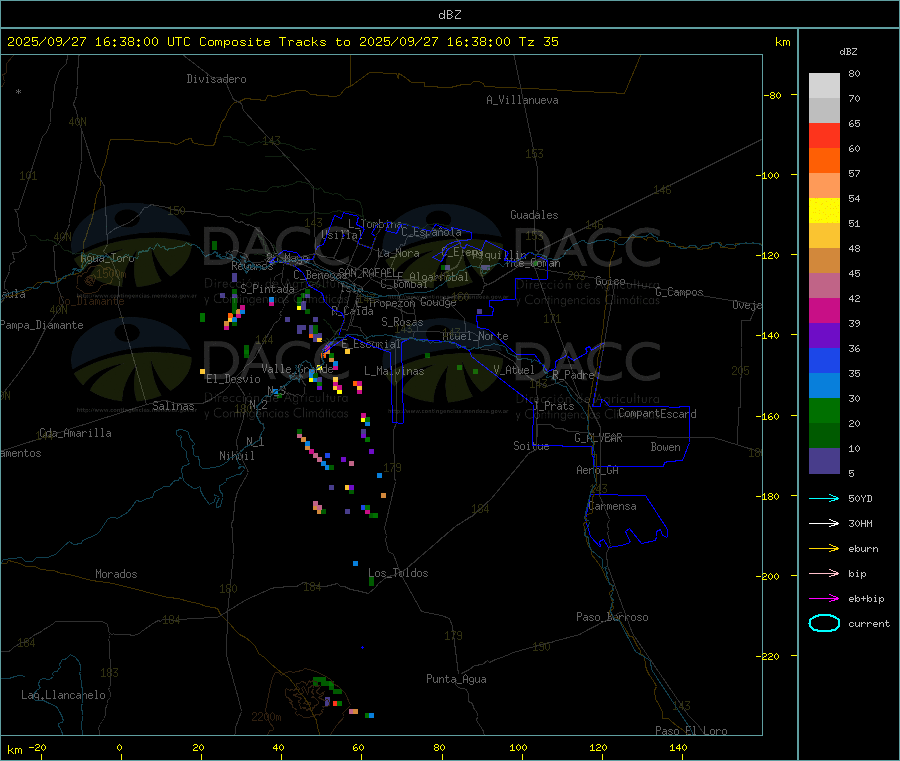Select the dark green 20-10 dBZ swatch
Screen dimensions: 900x761
click(x=824, y=436)
